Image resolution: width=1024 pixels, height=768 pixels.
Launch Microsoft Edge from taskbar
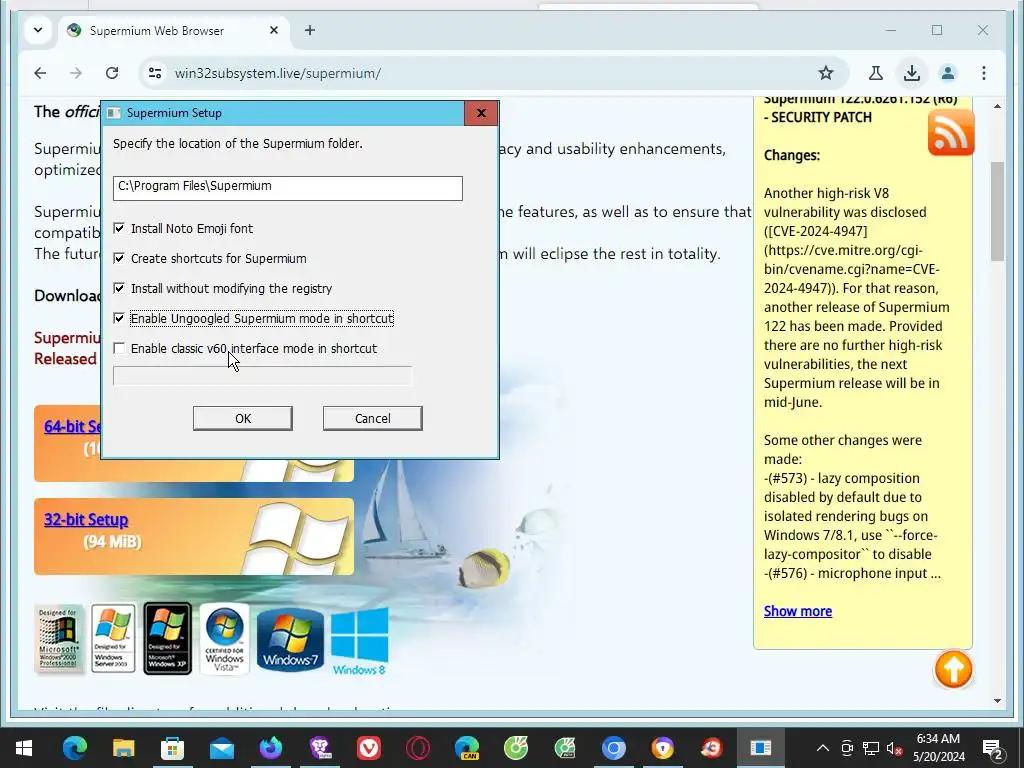[74, 748]
